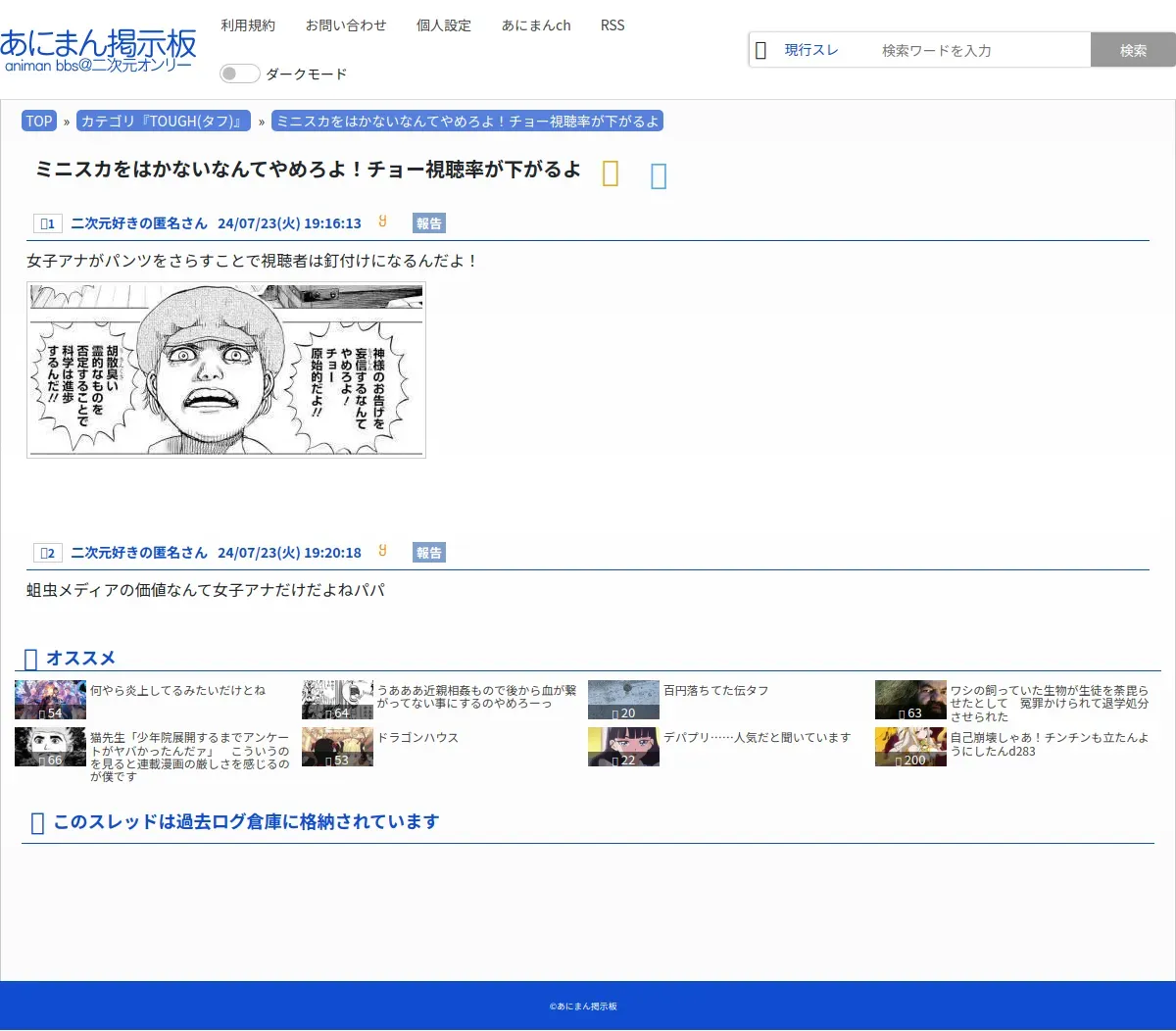Open the あにまんch menu item
The width and height of the screenshot is (1176, 1031).
pos(536,25)
